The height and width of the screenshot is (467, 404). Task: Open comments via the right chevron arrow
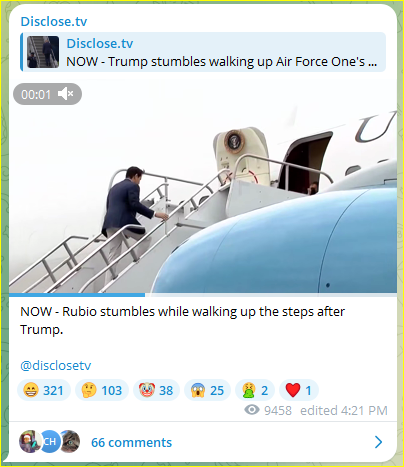pos(378,442)
